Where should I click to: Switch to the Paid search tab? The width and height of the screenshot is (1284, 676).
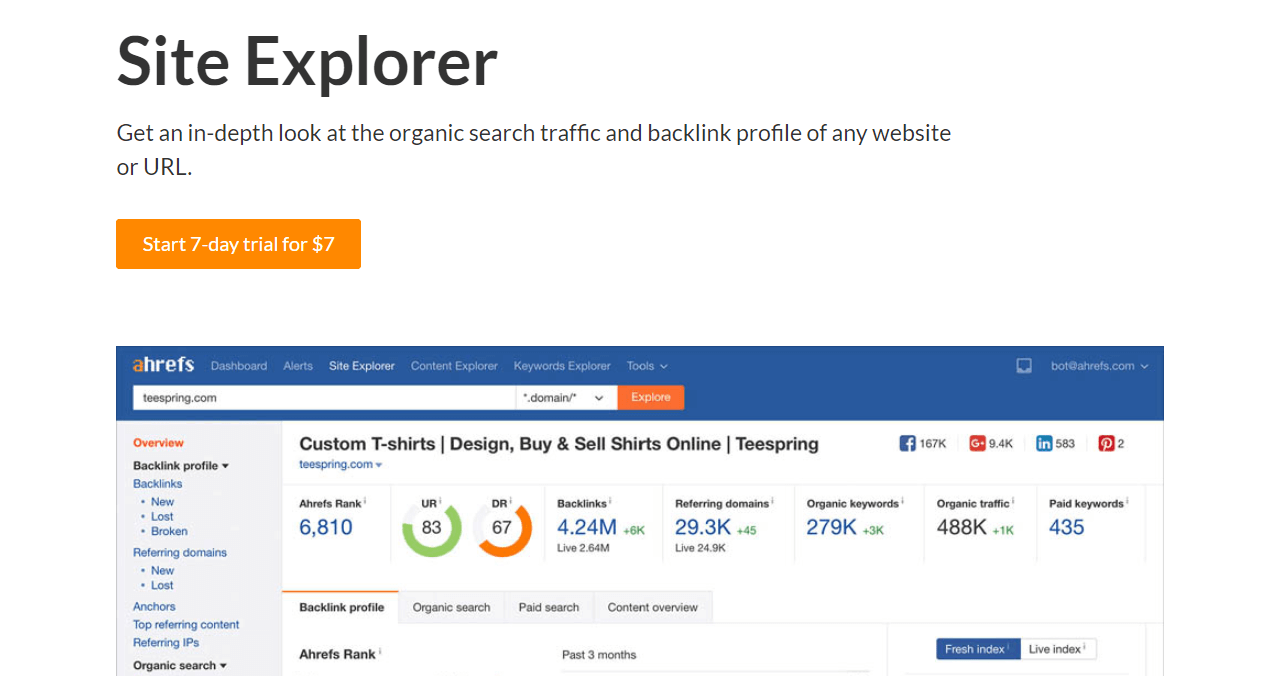coord(548,607)
